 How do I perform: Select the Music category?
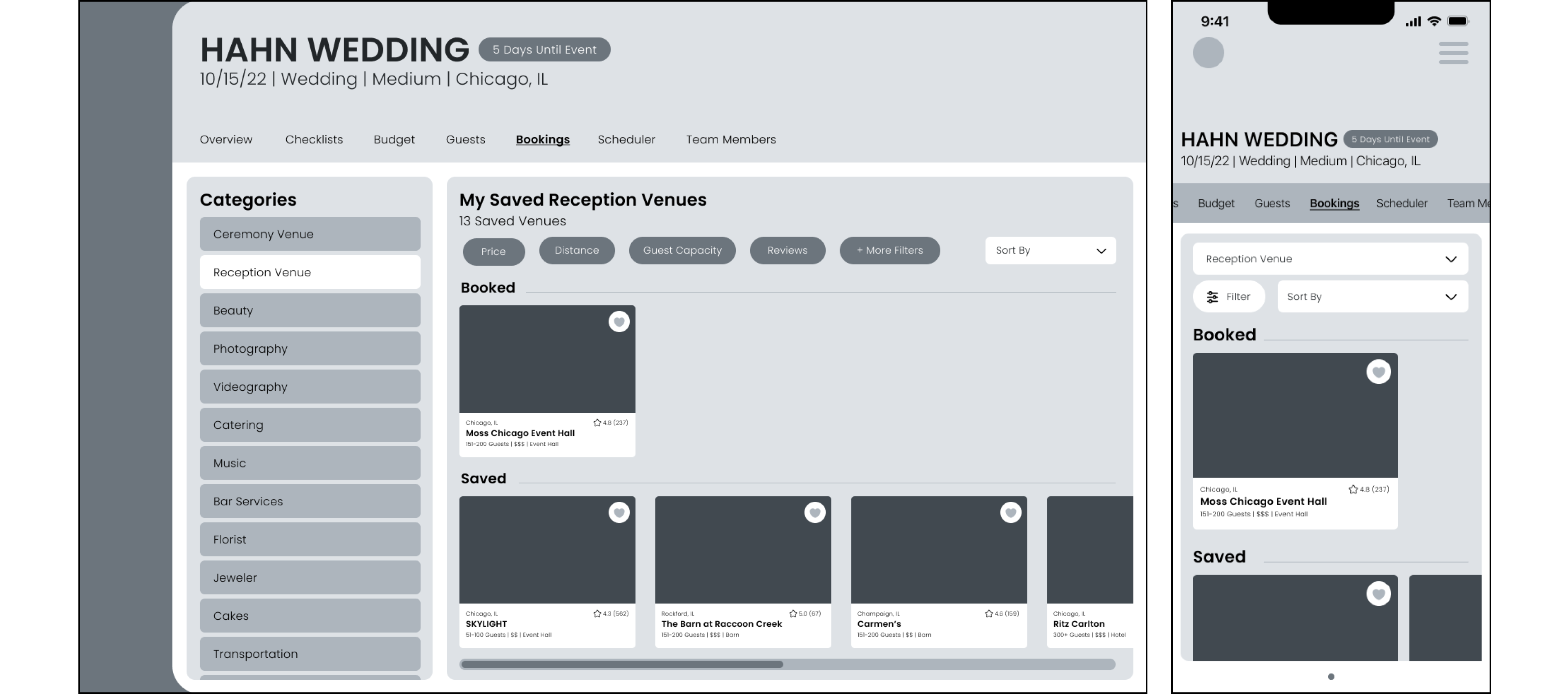[x=310, y=463]
